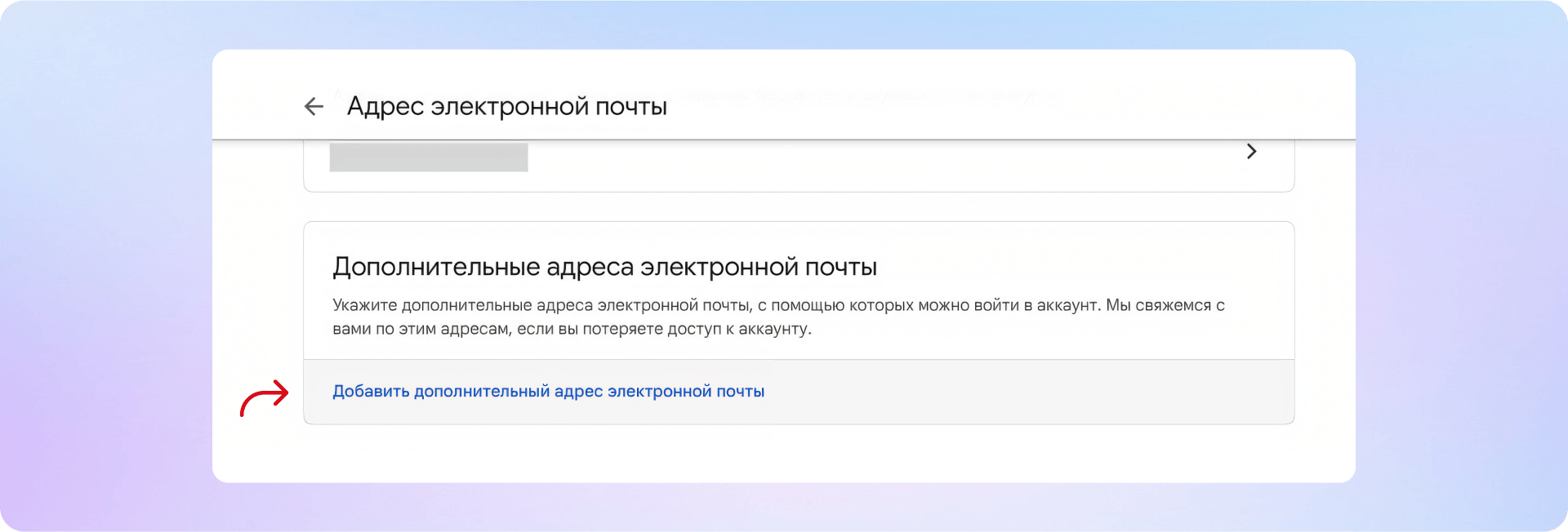The image size is (1568, 532).
Task: Click the white space below the additional emails card
Action: point(784,454)
